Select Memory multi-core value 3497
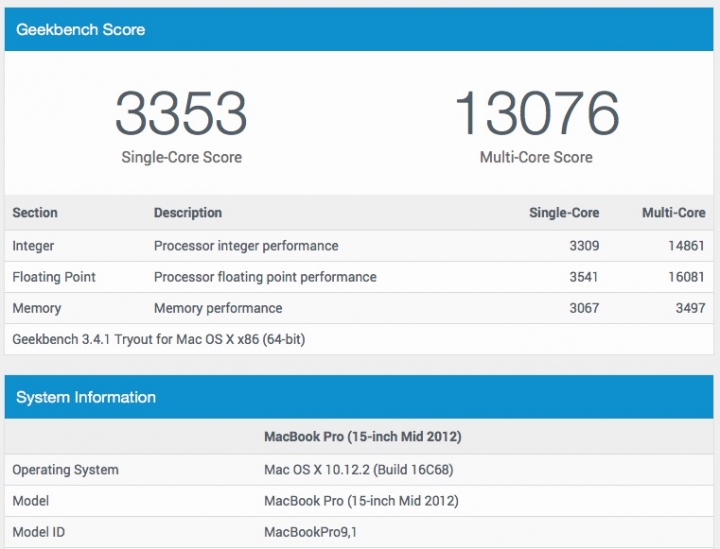 tap(690, 308)
